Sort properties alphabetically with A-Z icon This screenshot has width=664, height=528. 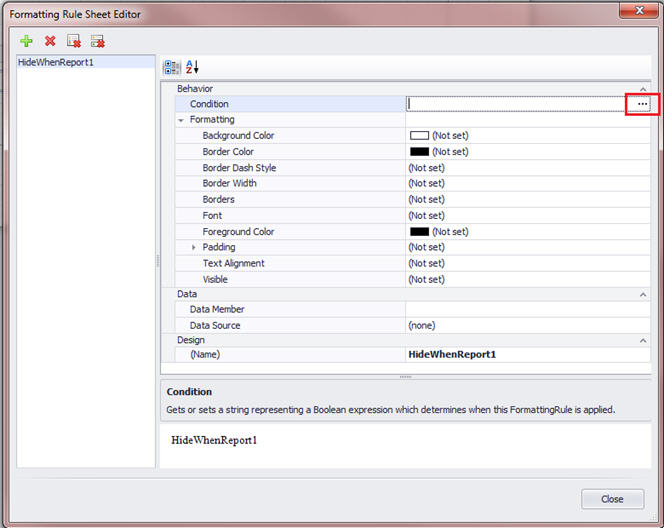click(192, 67)
